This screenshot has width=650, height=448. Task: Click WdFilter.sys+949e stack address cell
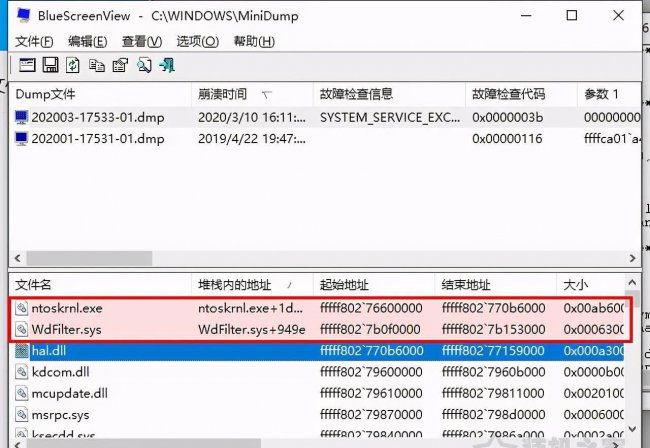pyautogui.click(x=252, y=329)
